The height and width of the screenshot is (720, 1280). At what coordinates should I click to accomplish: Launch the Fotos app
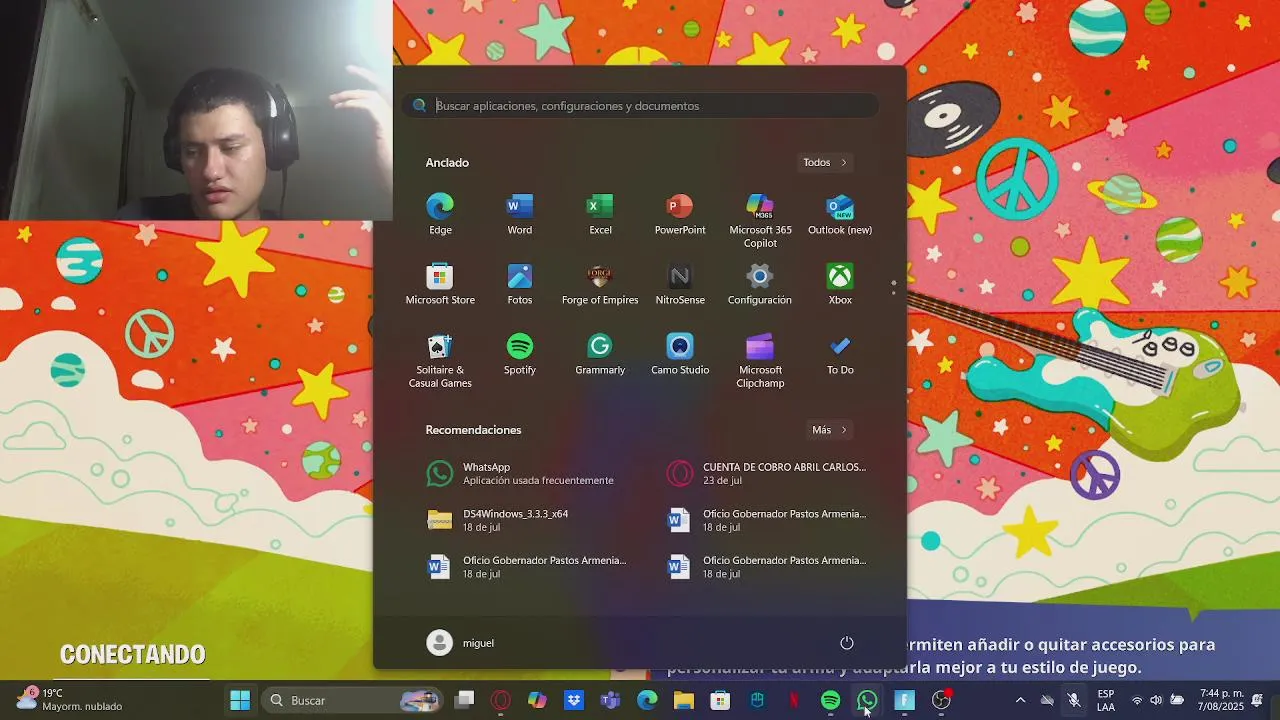[x=520, y=285]
